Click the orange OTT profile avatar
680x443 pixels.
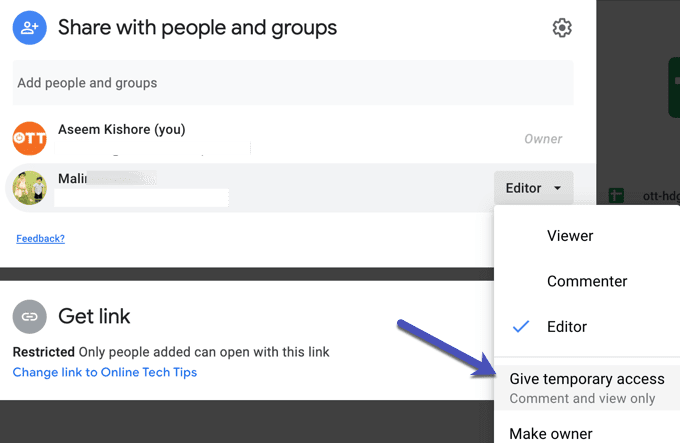click(x=29, y=138)
